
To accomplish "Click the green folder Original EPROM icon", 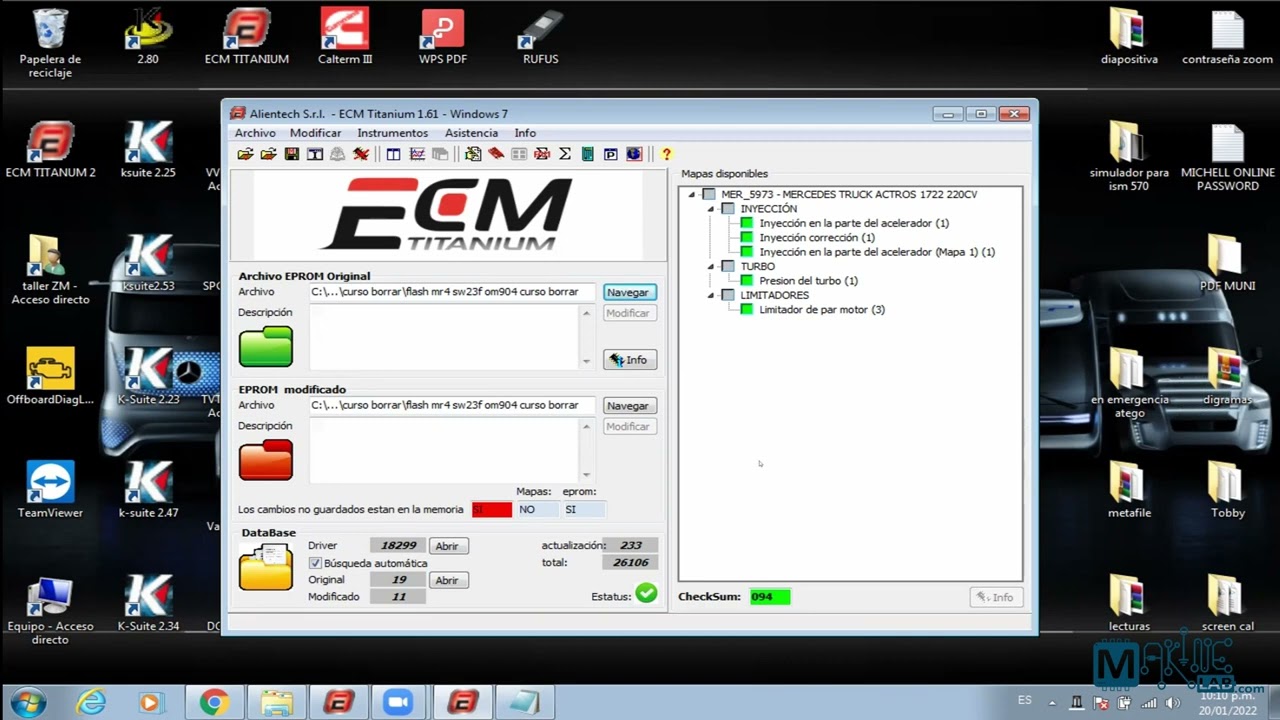I will pos(266,346).
